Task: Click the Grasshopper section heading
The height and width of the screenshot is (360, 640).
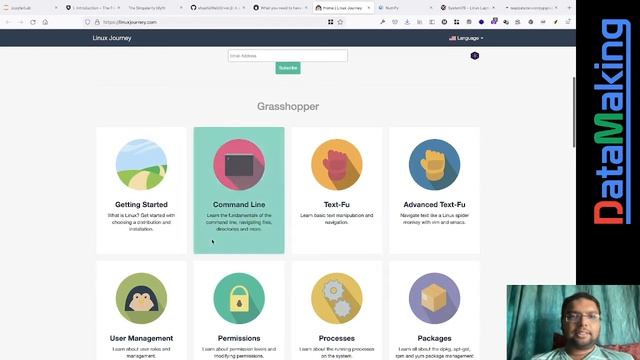Action: pyautogui.click(x=288, y=107)
